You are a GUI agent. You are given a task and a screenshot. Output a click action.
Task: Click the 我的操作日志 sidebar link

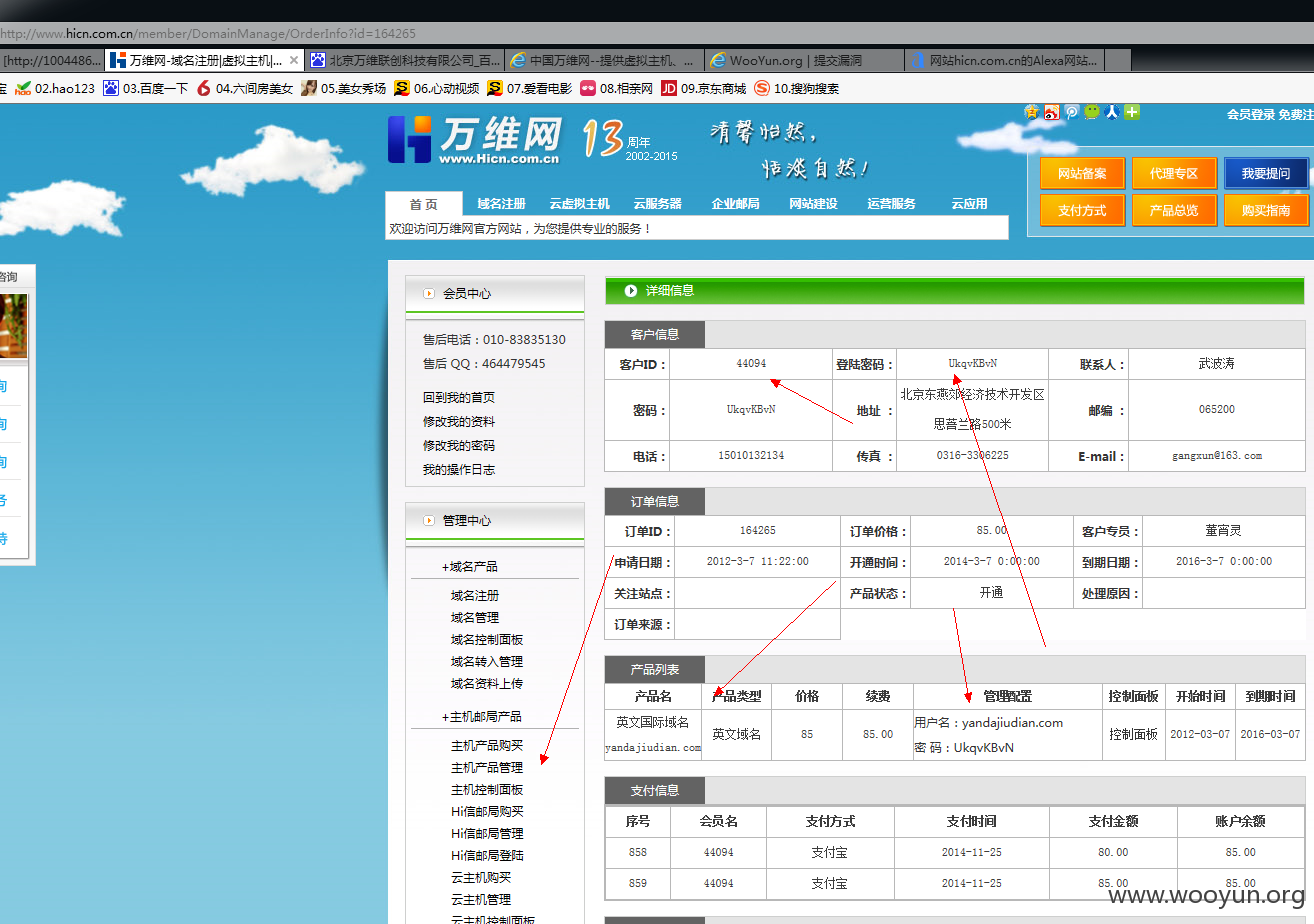click(459, 470)
